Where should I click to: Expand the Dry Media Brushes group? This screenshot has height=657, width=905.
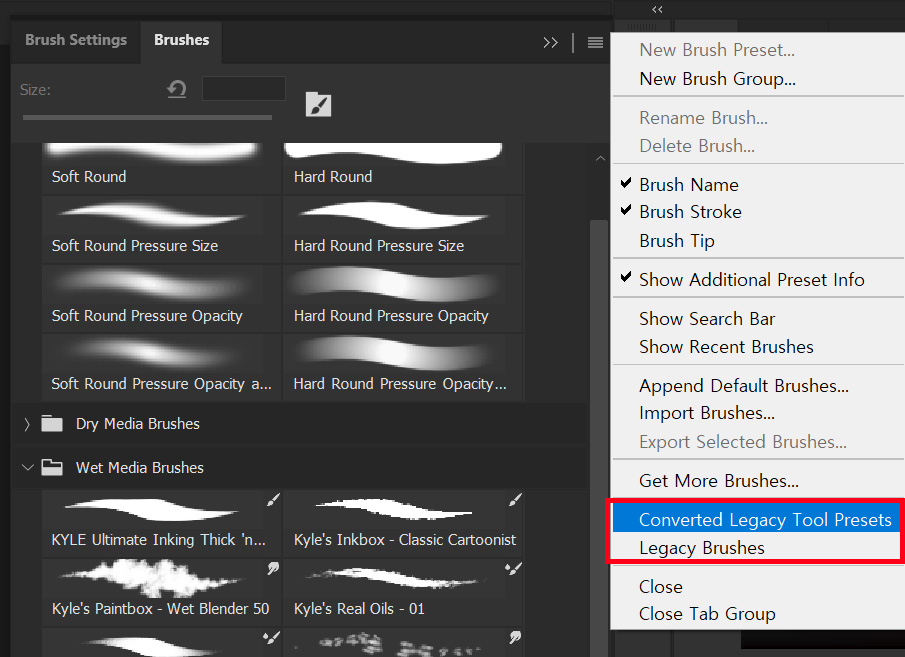tap(27, 424)
